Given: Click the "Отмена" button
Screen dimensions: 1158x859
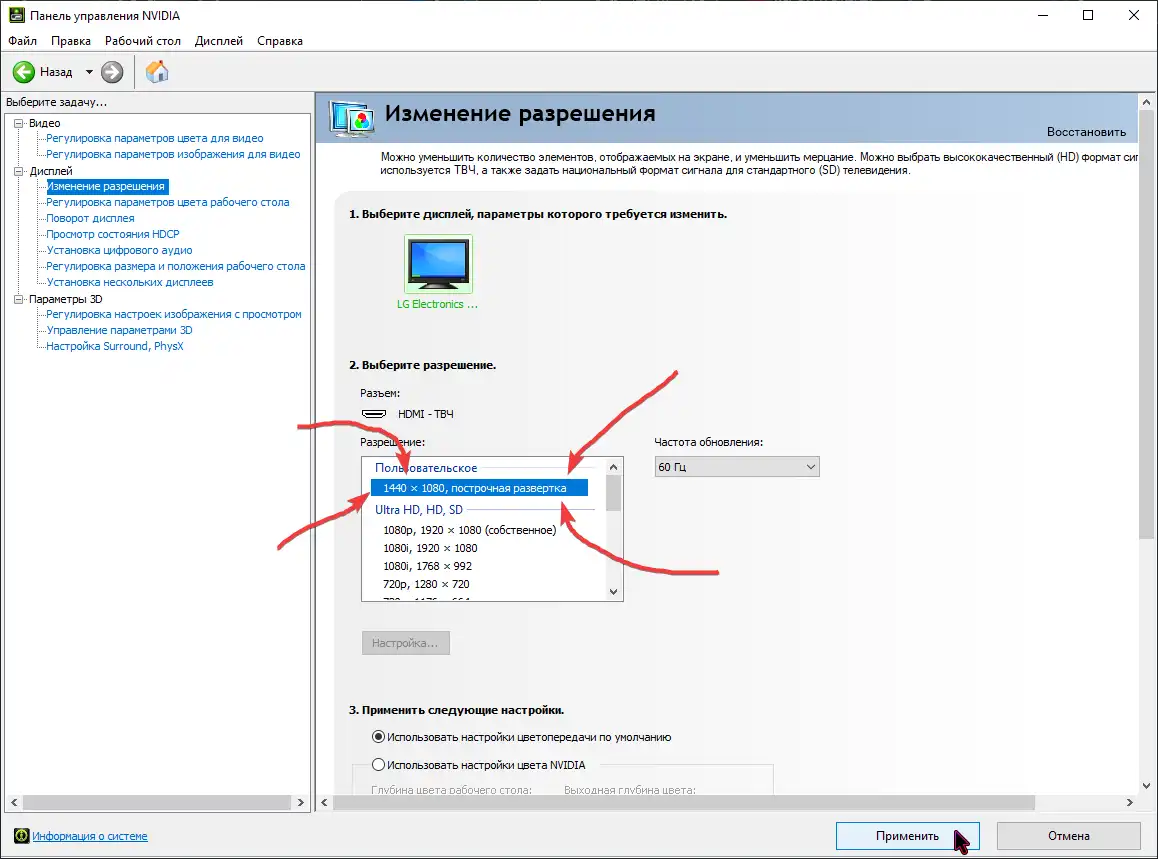Looking at the screenshot, I should point(1068,836).
